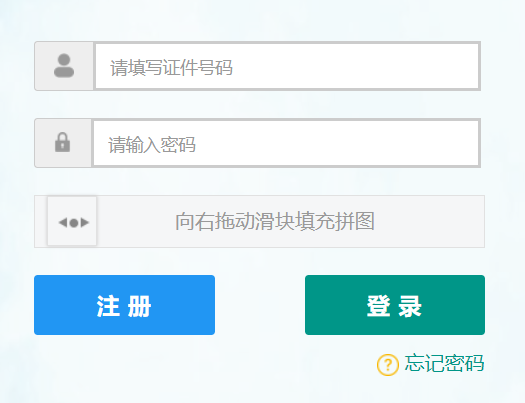Screen dimensions: 525x403
Task: Click the yellow question mark help icon
Action: pyautogui.click(x=388, y=364)
